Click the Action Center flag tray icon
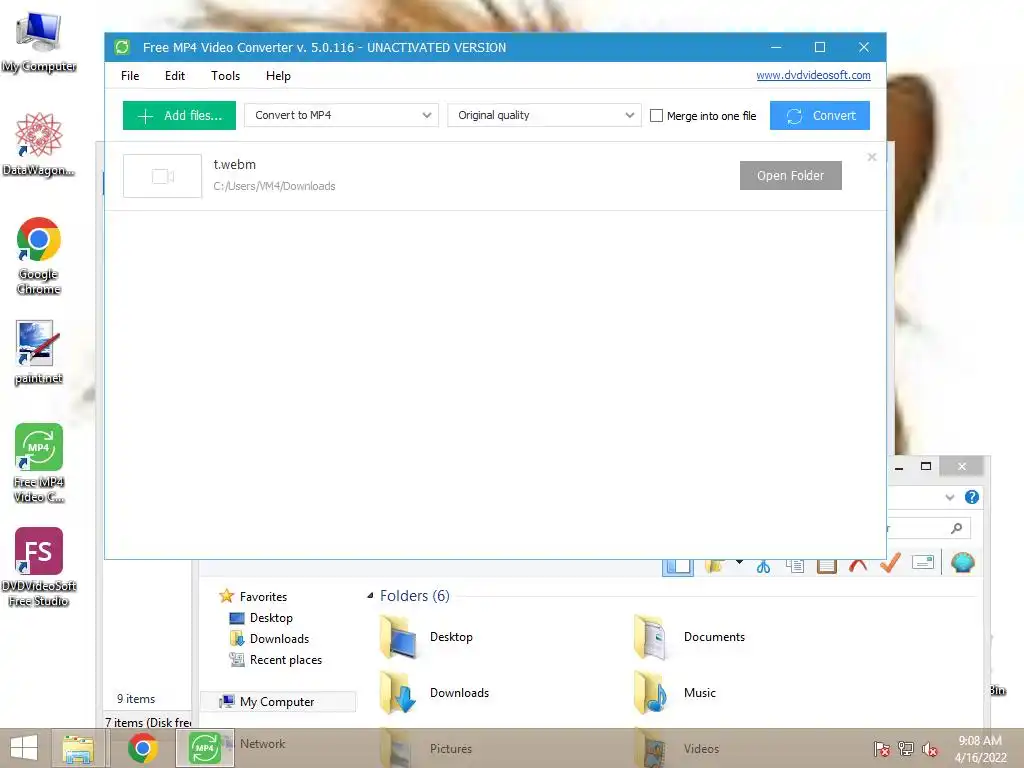The width and height of the screenshot is (1024, 768). [x=882, y=749]
